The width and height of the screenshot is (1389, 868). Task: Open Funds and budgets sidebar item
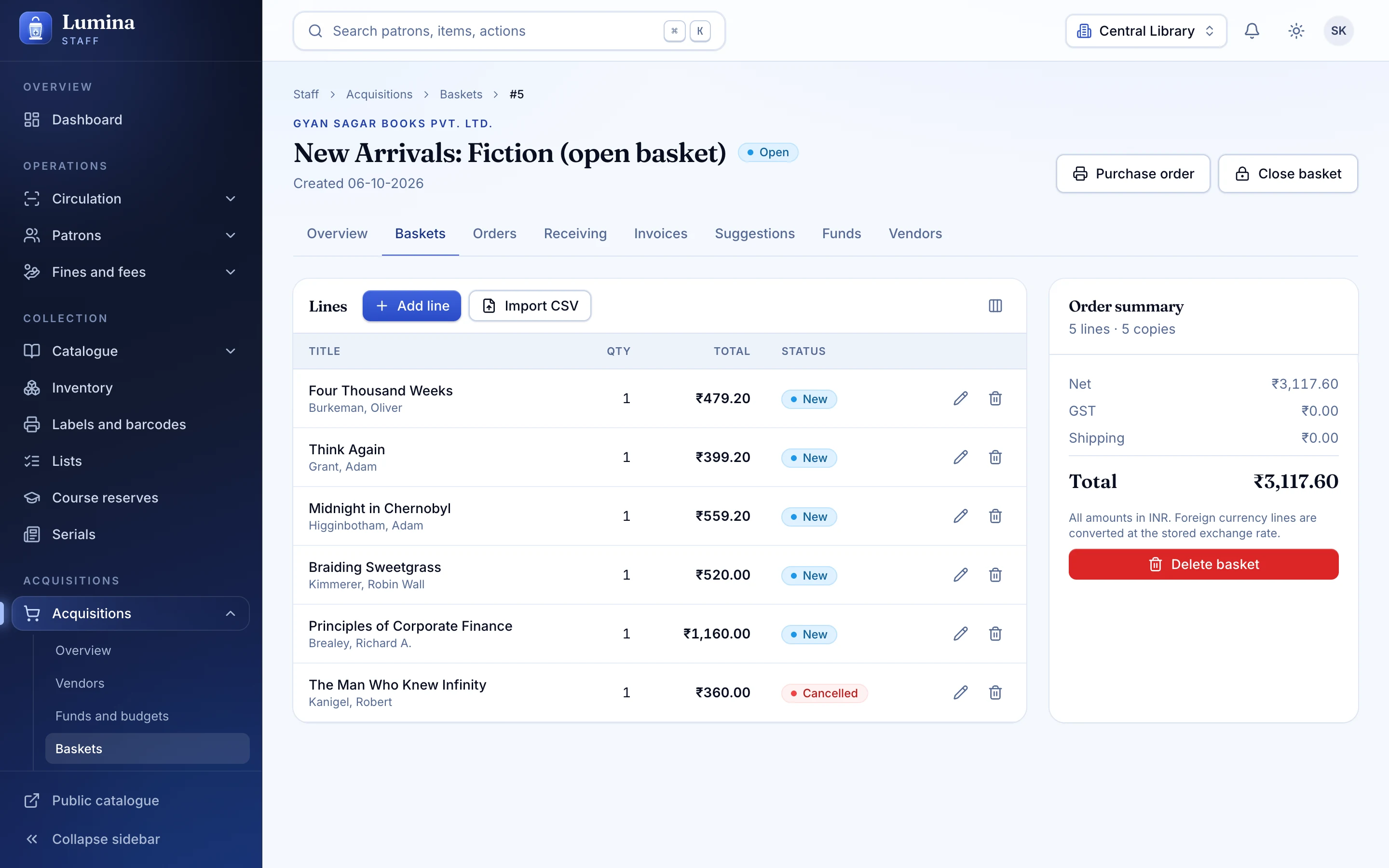(x=148, y=717)
